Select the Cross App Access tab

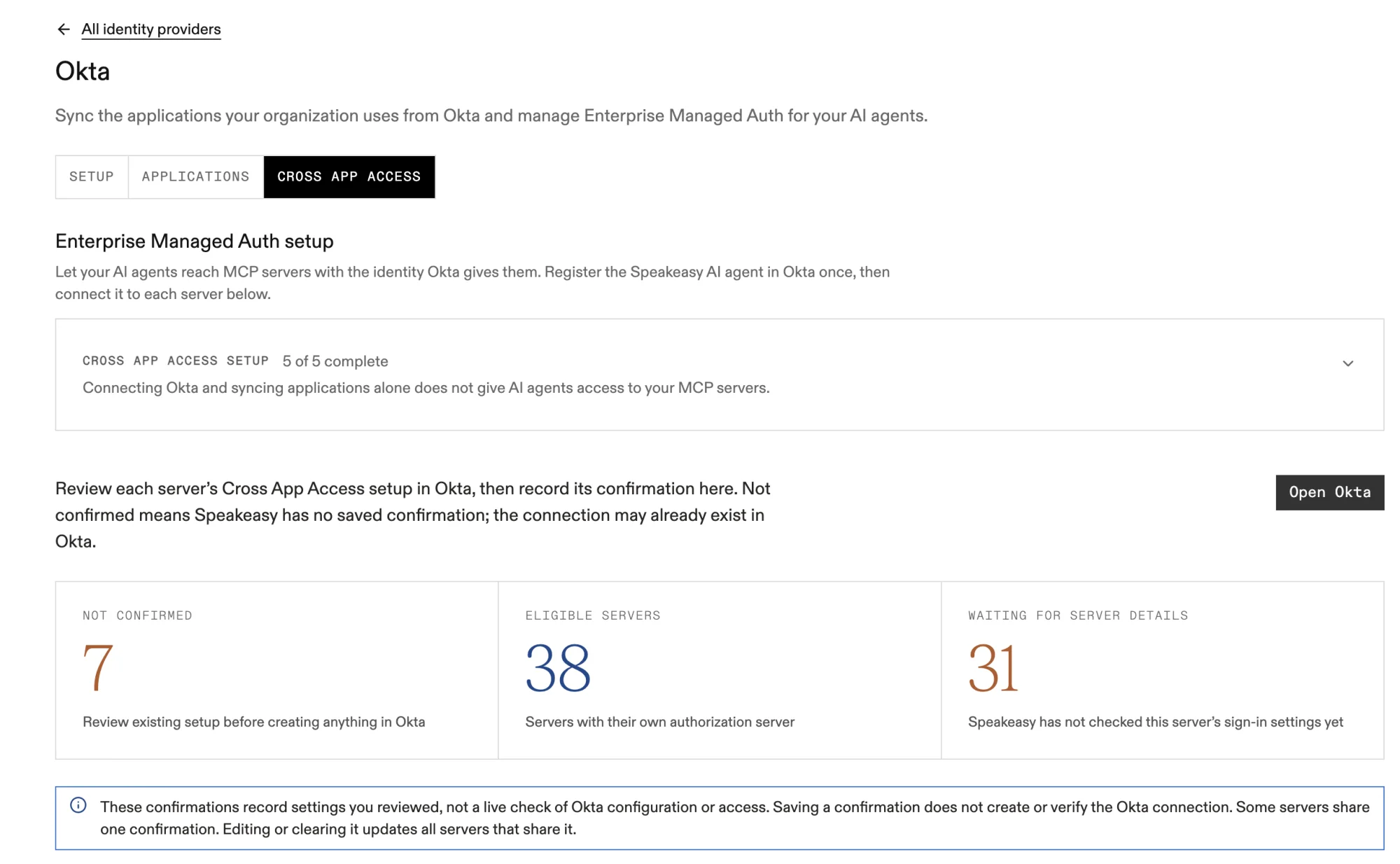pos(349,177)
